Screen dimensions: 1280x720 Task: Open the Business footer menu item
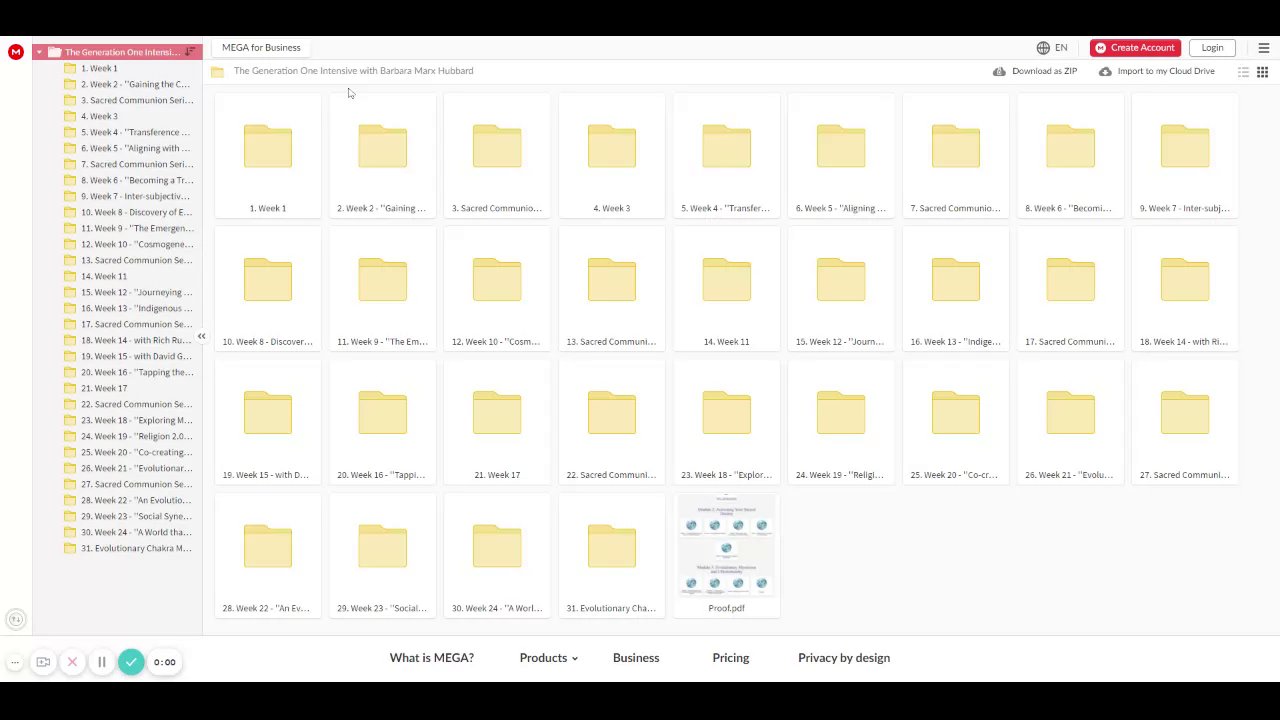click(636, 658)
